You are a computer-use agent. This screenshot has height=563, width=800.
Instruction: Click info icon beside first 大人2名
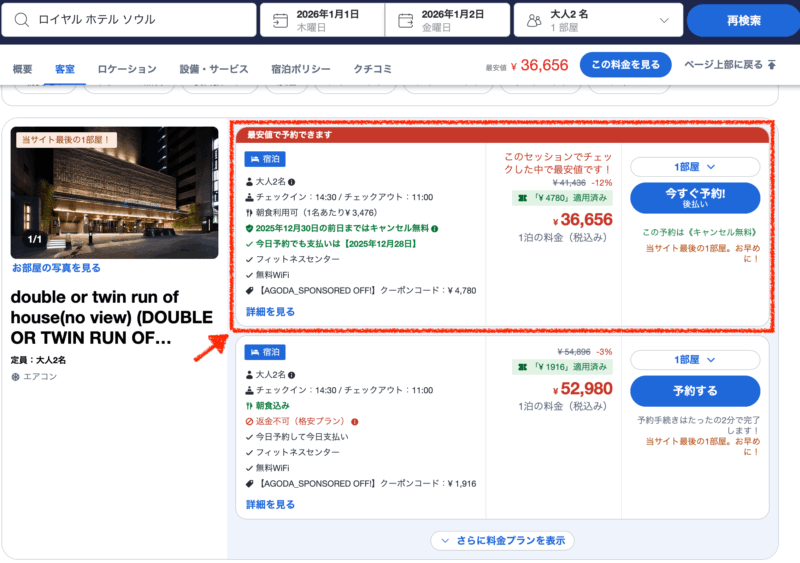pos(291,182)
